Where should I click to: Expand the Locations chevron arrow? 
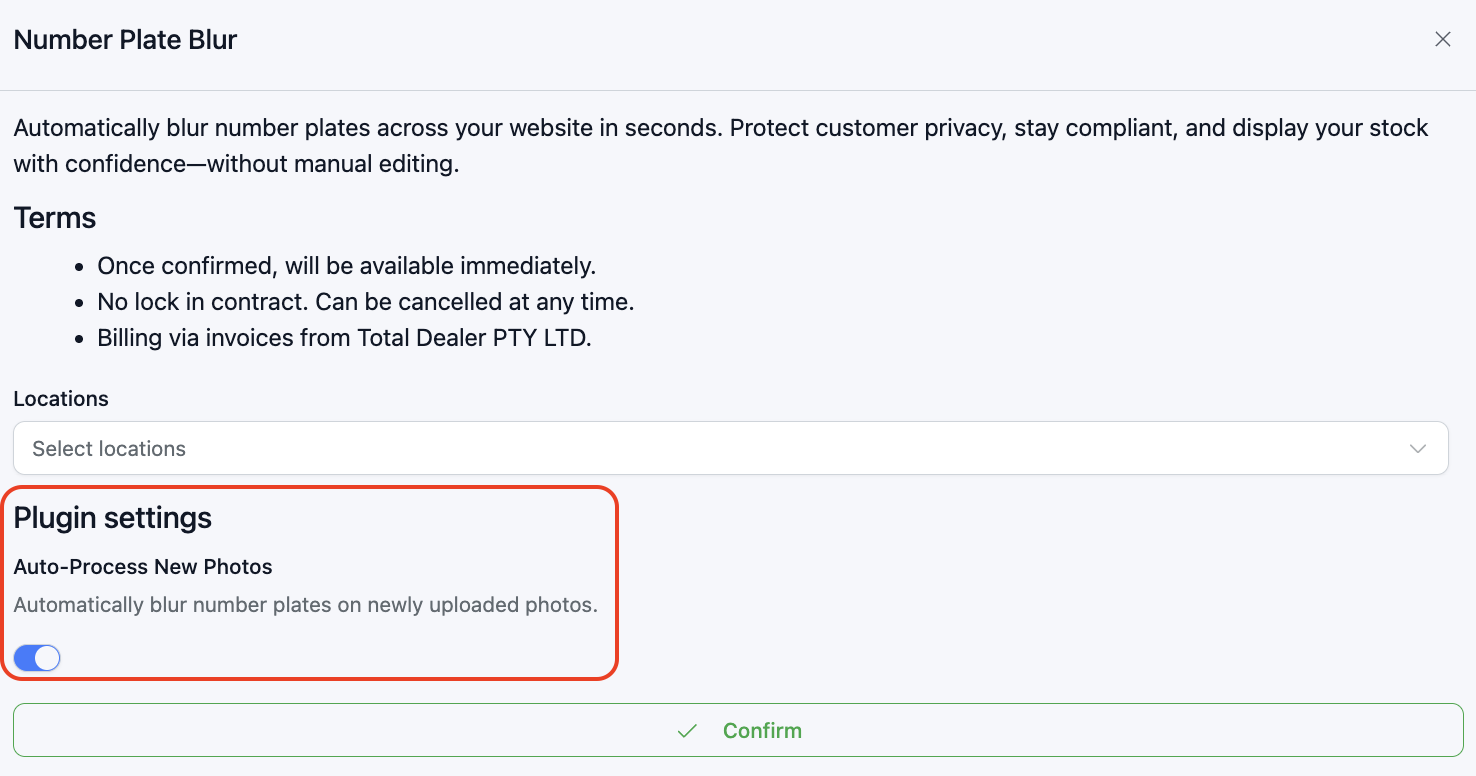(x=1417, y=449)
